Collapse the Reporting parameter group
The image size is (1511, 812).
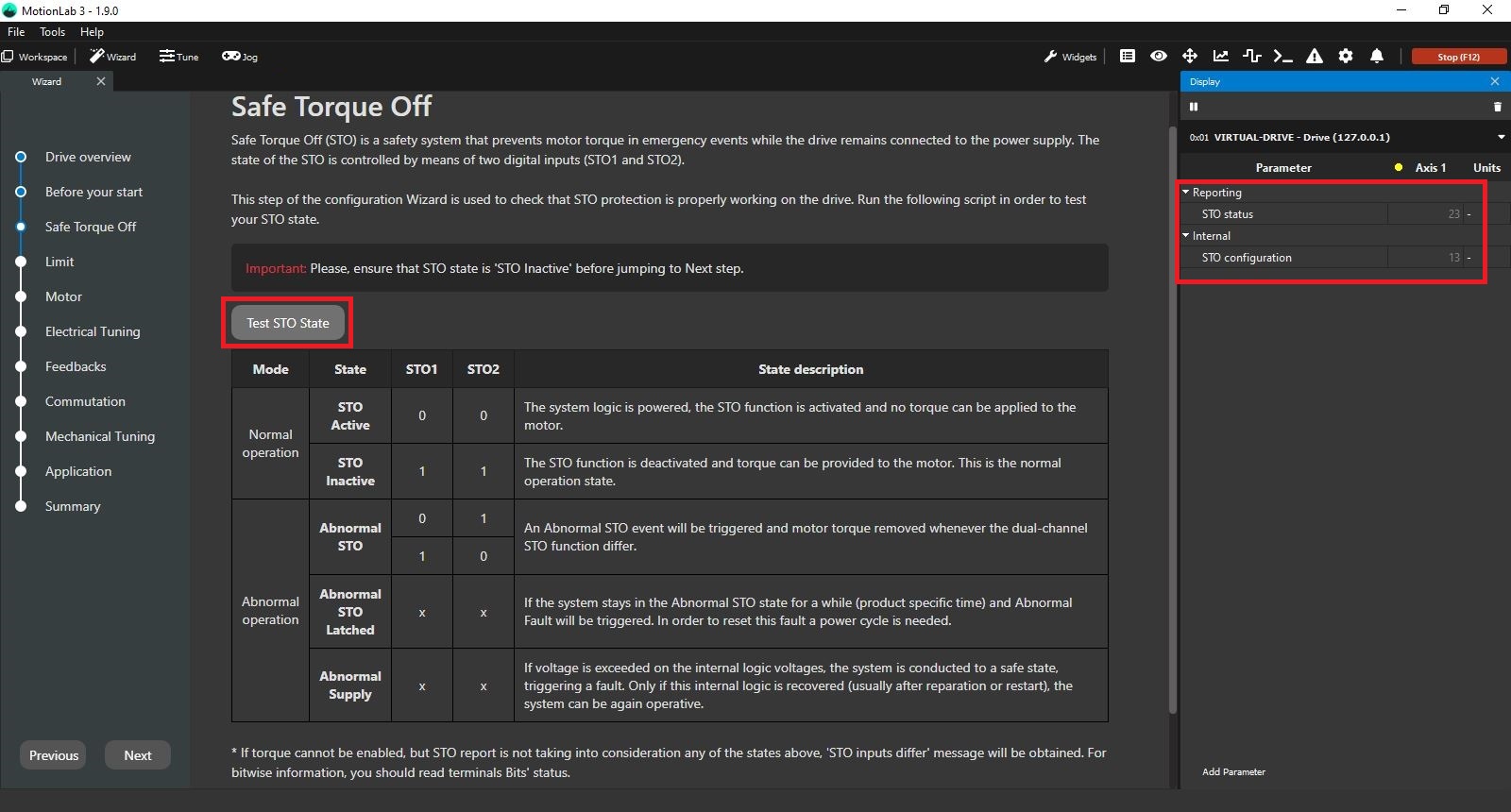pyautogui.click(x=1186, y=193)
